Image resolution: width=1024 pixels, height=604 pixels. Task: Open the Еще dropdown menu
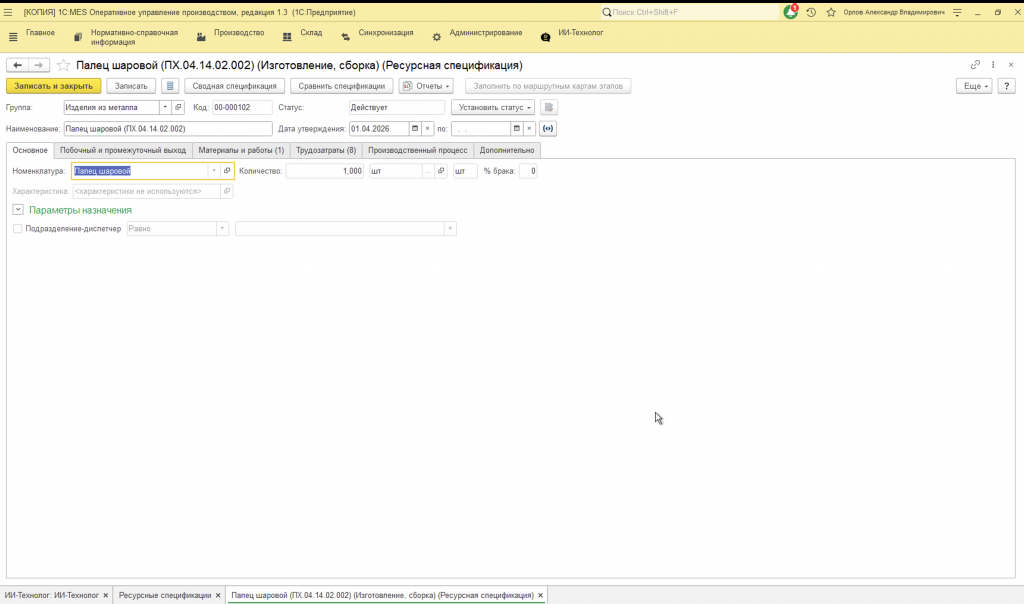(974, 86)
